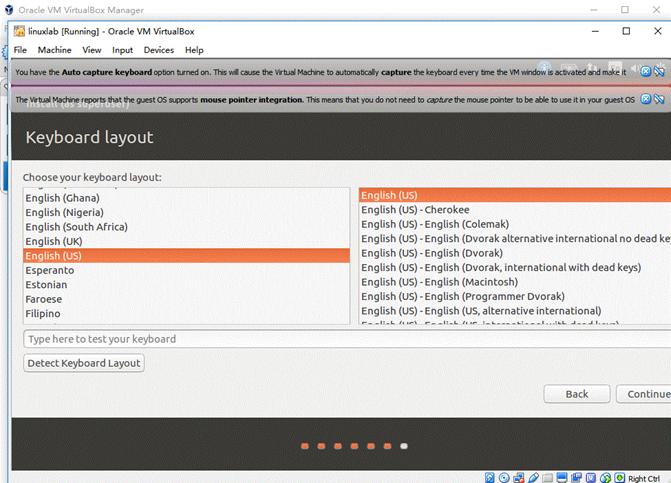Click the Right Ctrl host key label
The width and height of the screenshot is (671, 483).
tap(644, 478)
